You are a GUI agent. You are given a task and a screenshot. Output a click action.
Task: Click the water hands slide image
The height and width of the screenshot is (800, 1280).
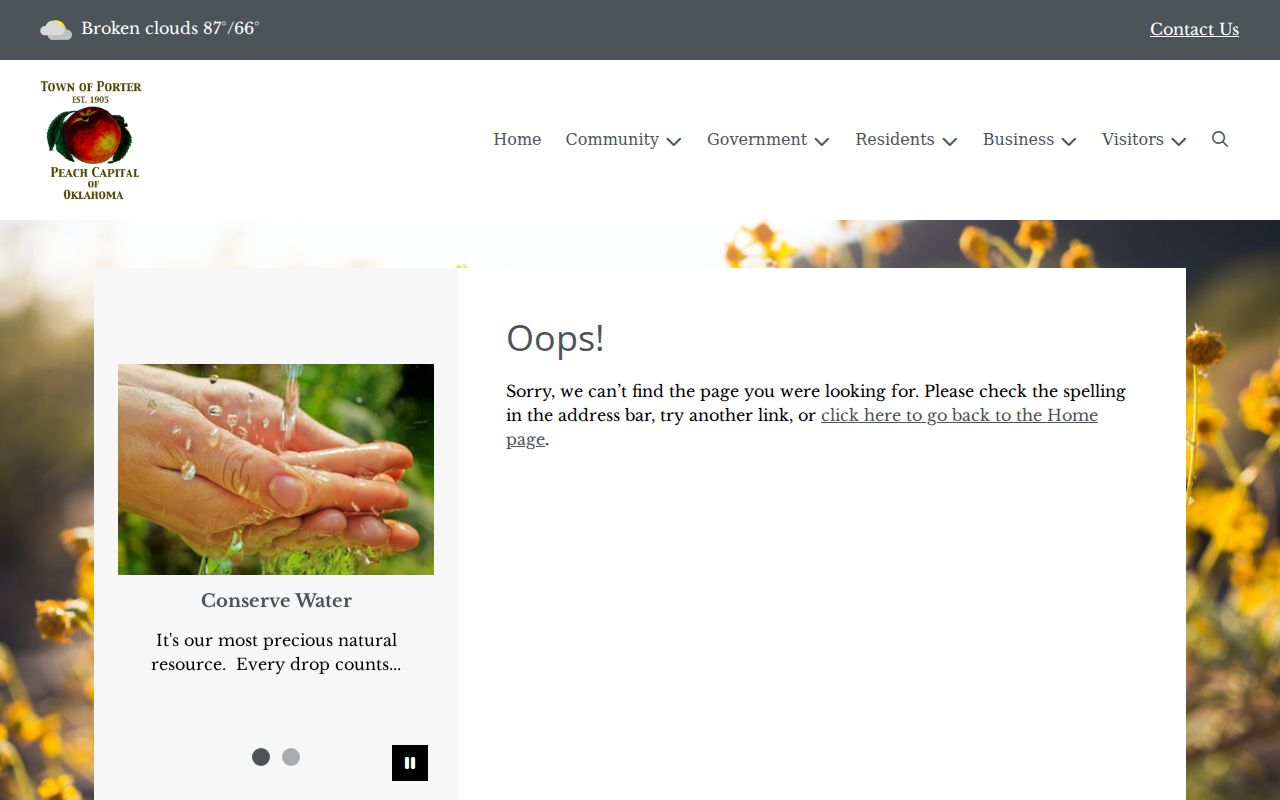coord(276,469)
